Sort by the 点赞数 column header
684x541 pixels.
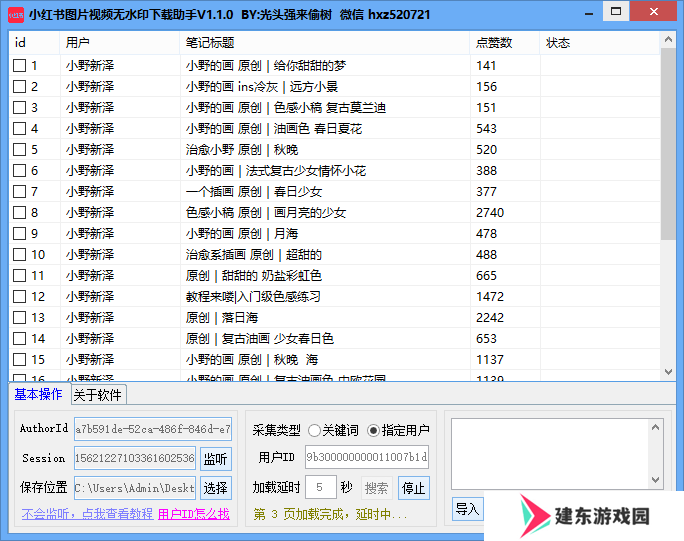505,43
